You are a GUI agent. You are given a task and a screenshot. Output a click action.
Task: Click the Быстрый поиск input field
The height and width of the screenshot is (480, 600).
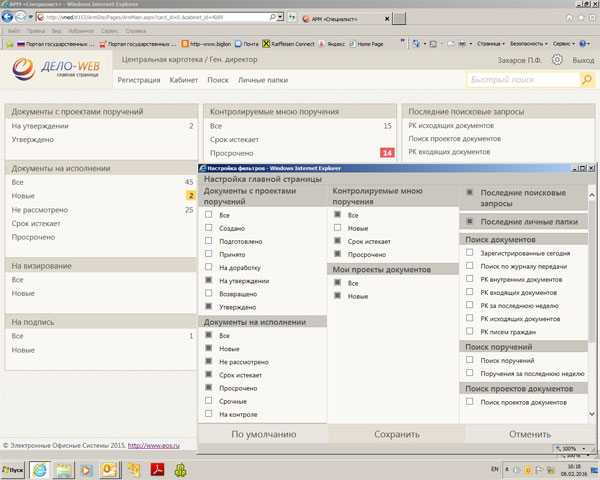523,80
